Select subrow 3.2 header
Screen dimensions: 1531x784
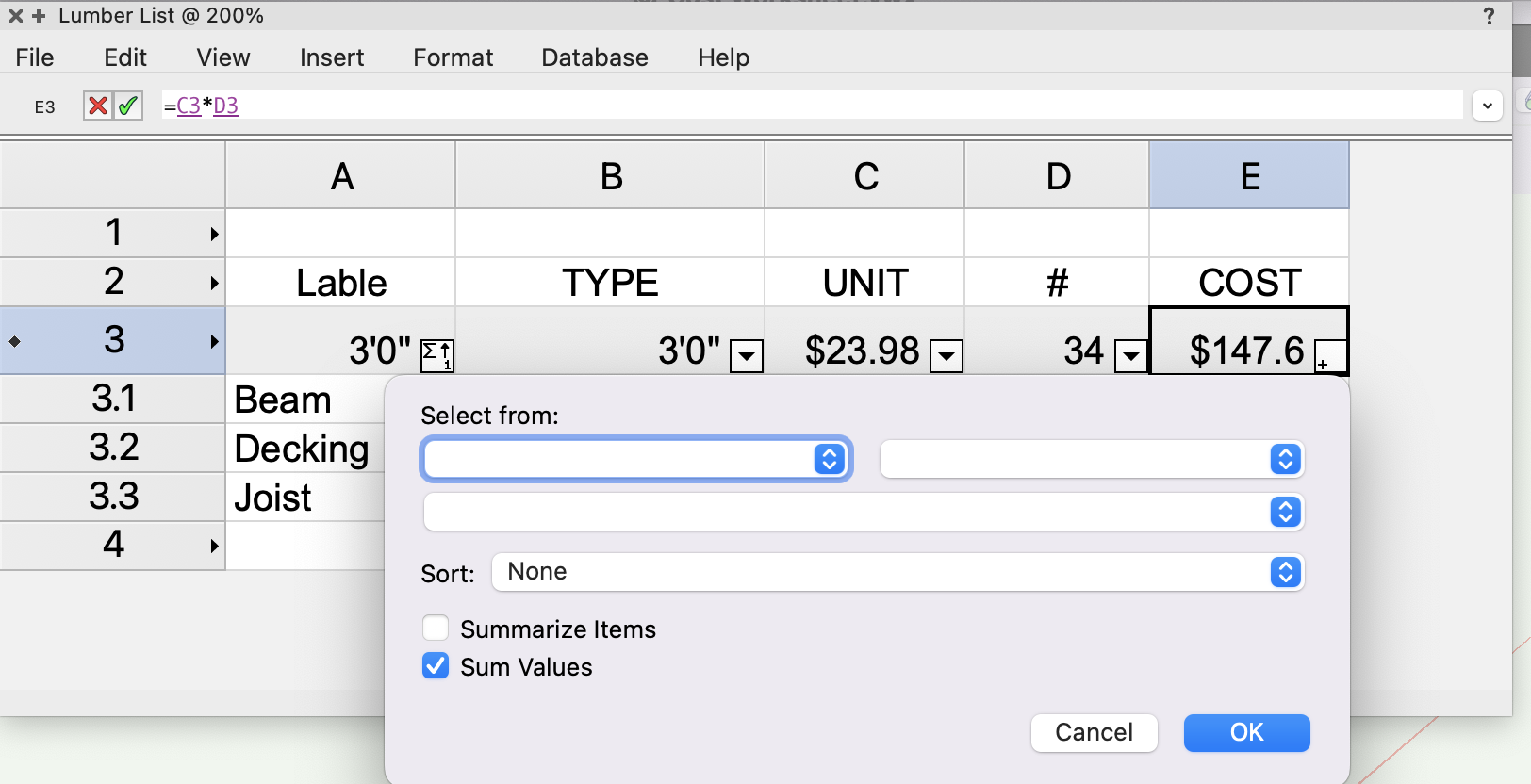point(113,448)
